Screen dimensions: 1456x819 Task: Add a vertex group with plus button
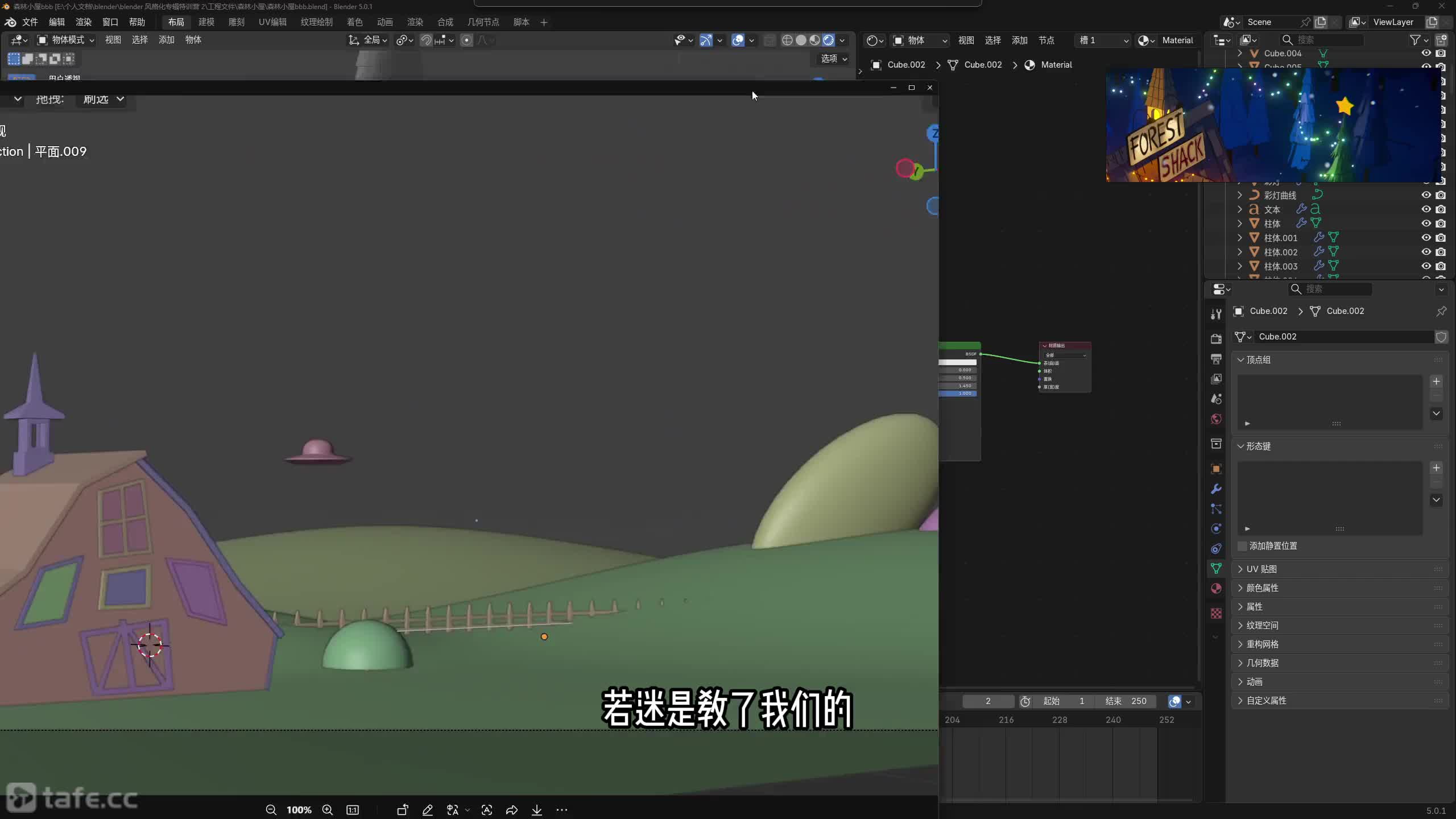(1436, 382)
